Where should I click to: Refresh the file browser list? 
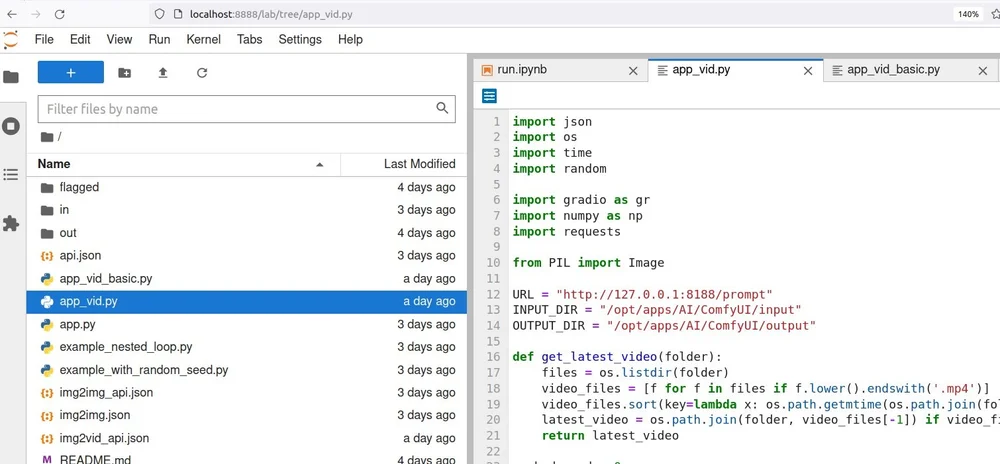point(202,73)
